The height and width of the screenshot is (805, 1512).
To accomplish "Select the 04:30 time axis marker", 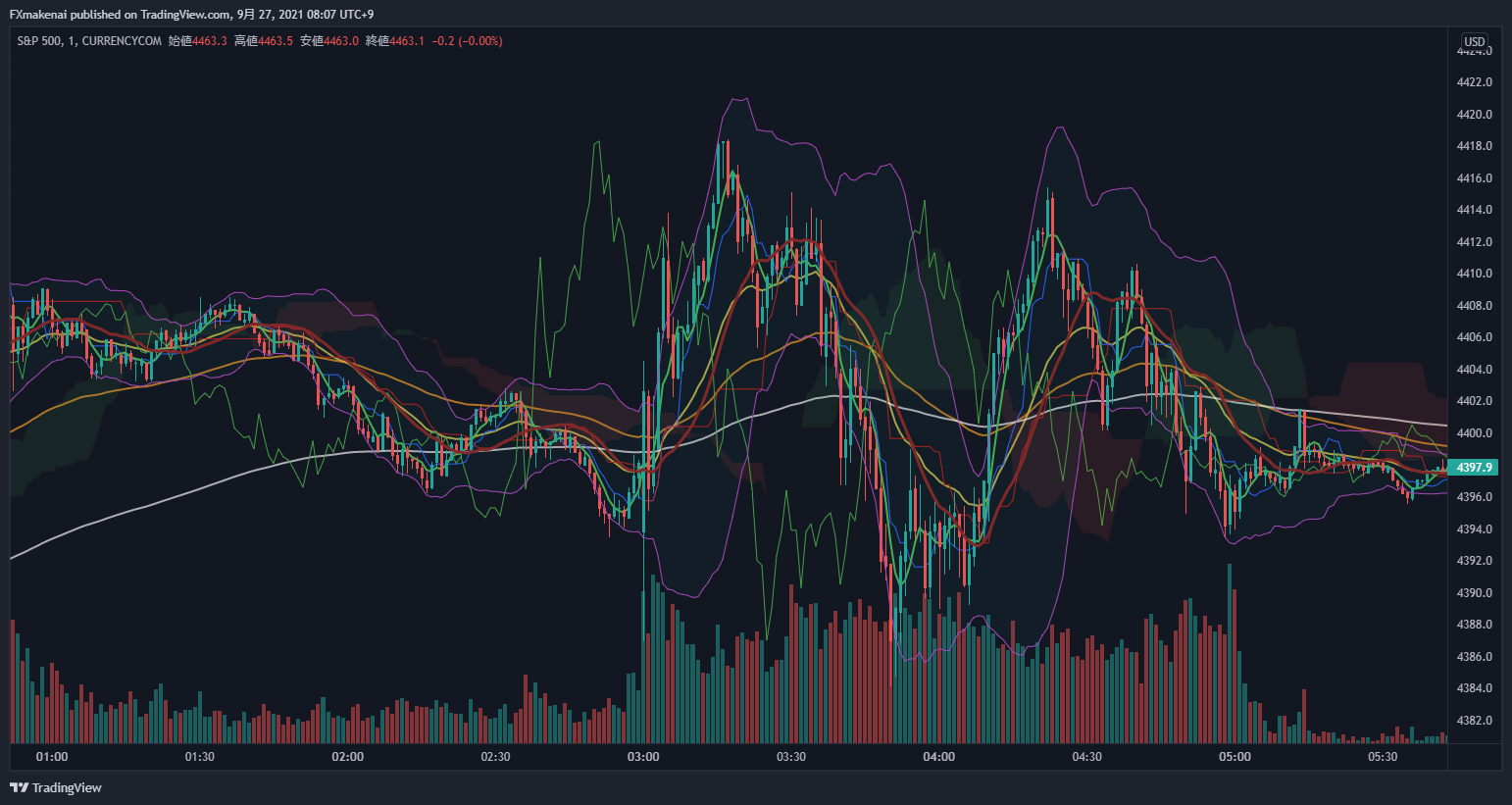I will 1086,757.
